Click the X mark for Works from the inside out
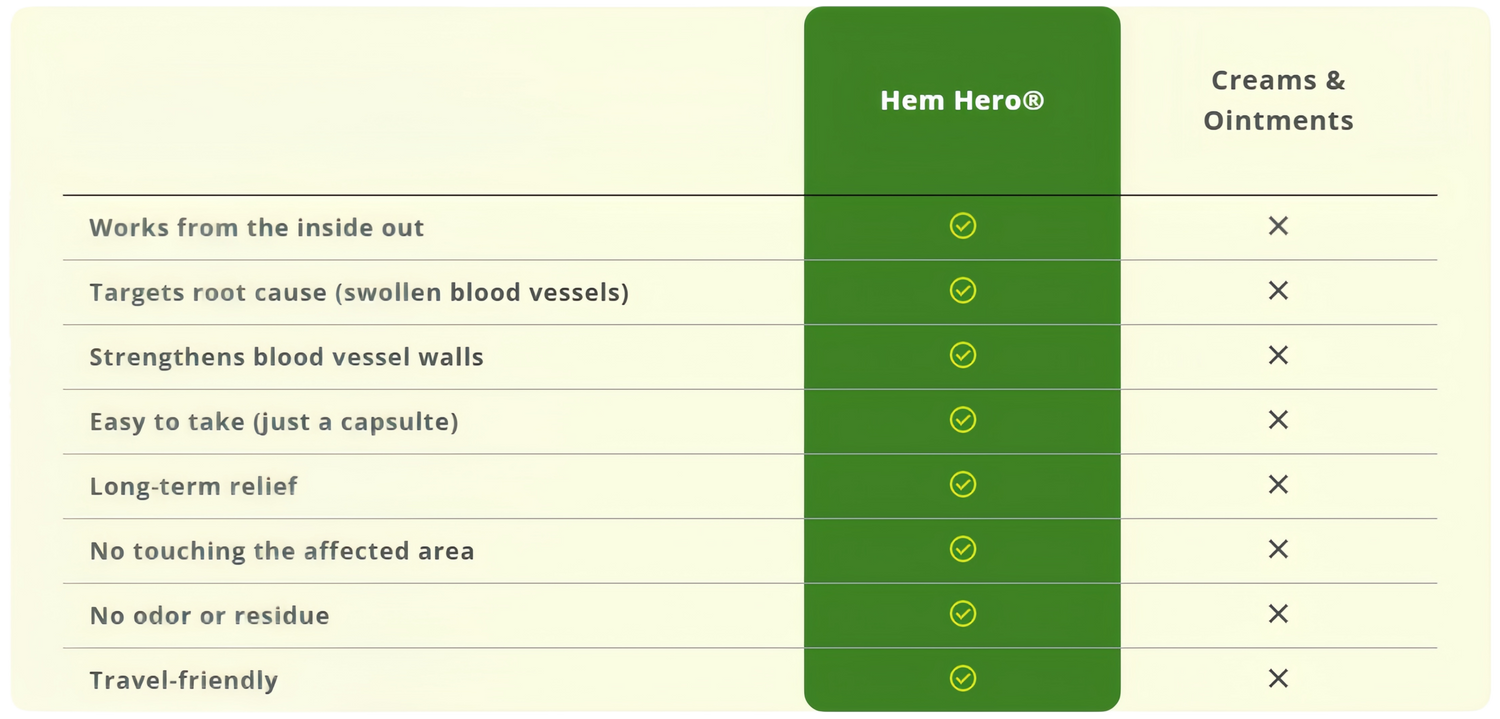 [1277, 226]
